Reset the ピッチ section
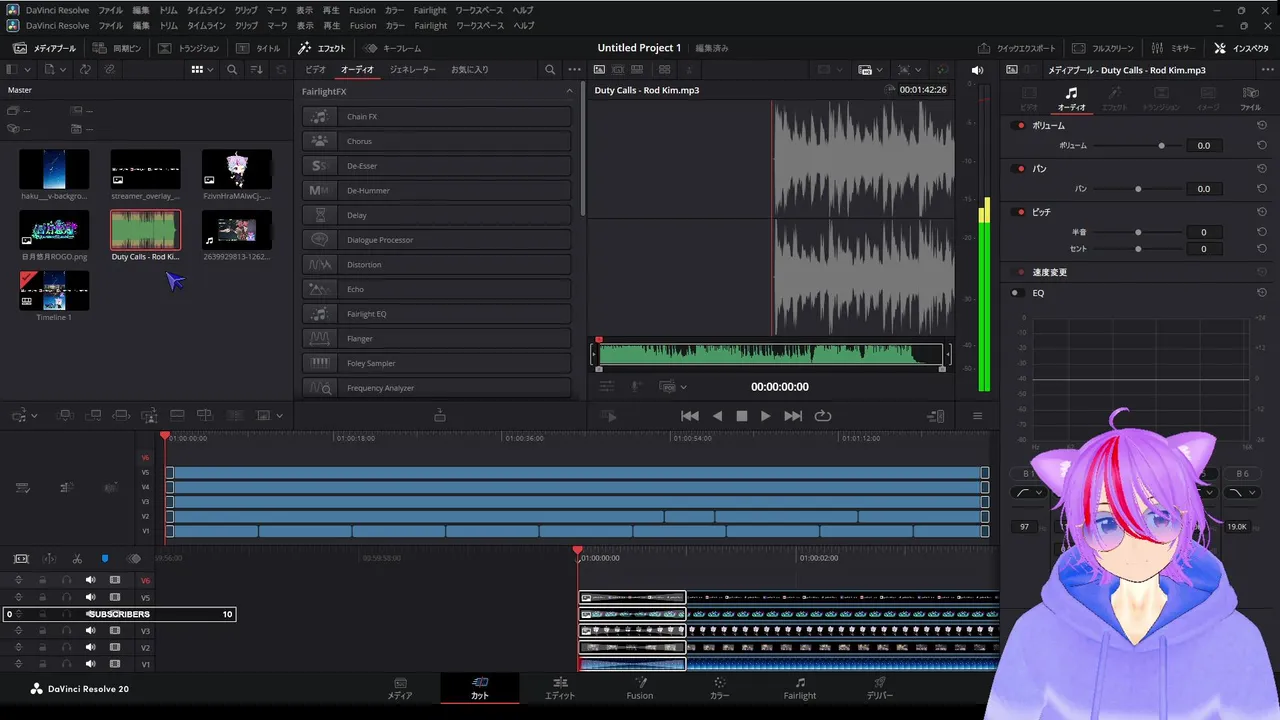Screen dimensions: 1280x720 (x=1262, y=212)
